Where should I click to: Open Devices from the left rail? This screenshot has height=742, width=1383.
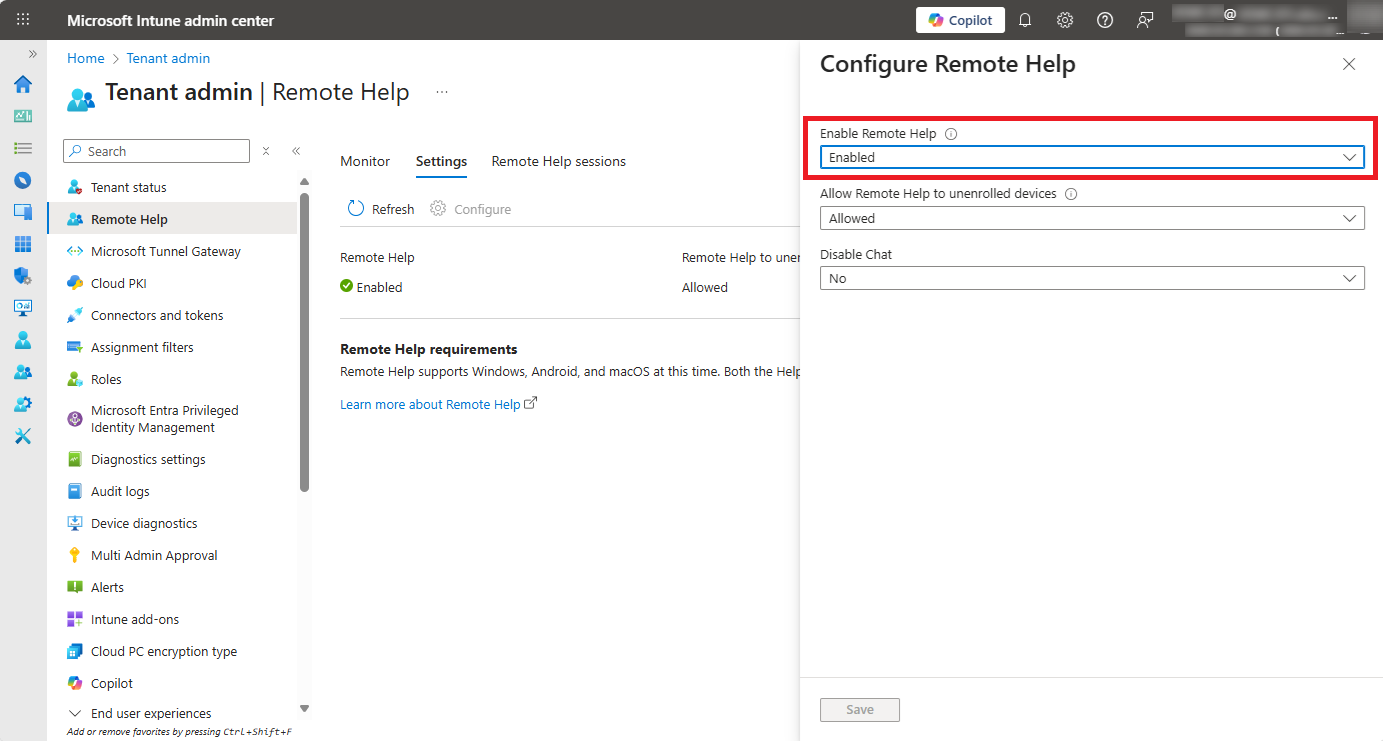pyautogui.click(x=22, y=212)
